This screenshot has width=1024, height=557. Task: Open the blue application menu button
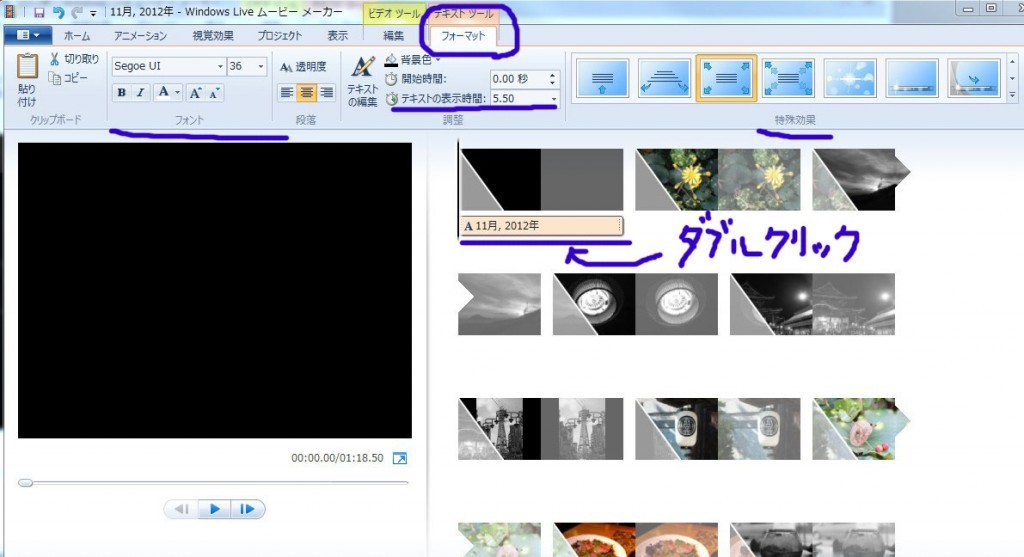click(x=27, y=35)
